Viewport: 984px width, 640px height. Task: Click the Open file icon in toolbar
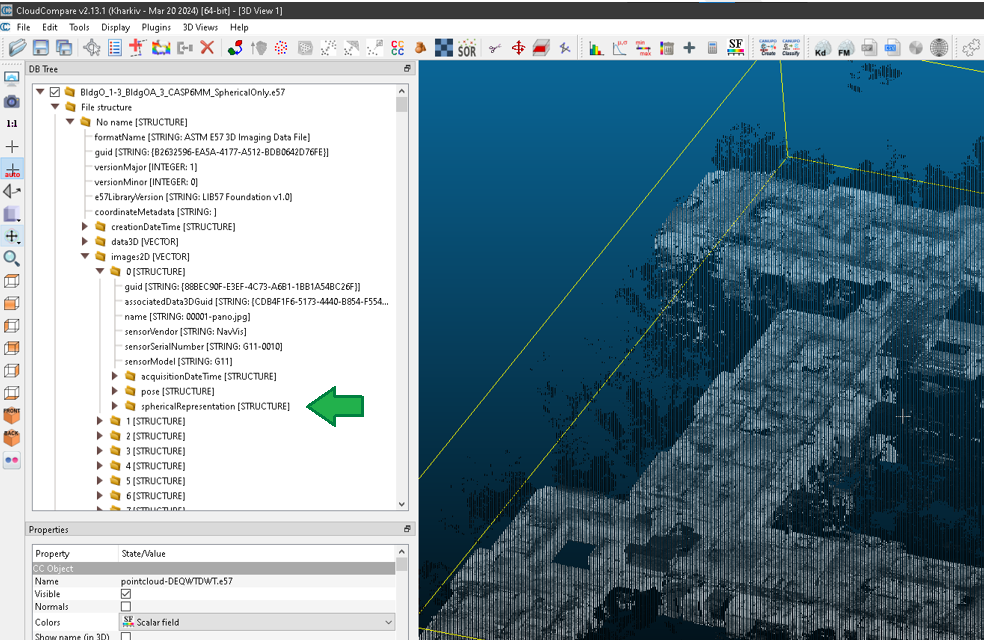coord(17,47)
